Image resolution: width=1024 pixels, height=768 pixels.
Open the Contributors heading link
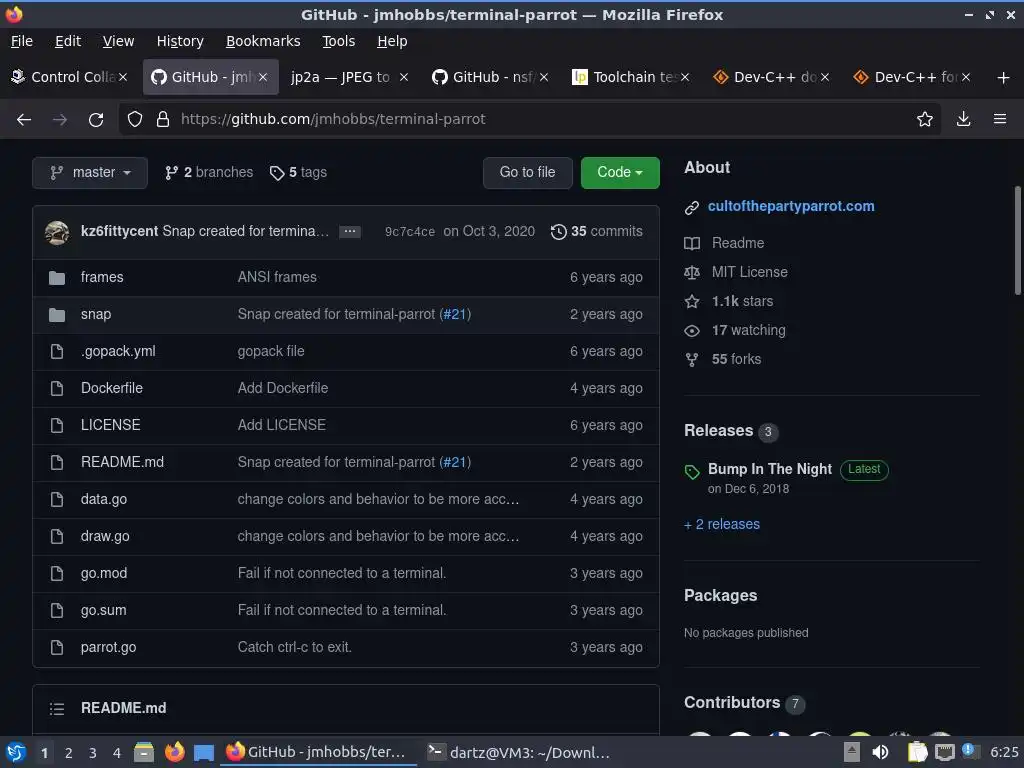point(732,703)
